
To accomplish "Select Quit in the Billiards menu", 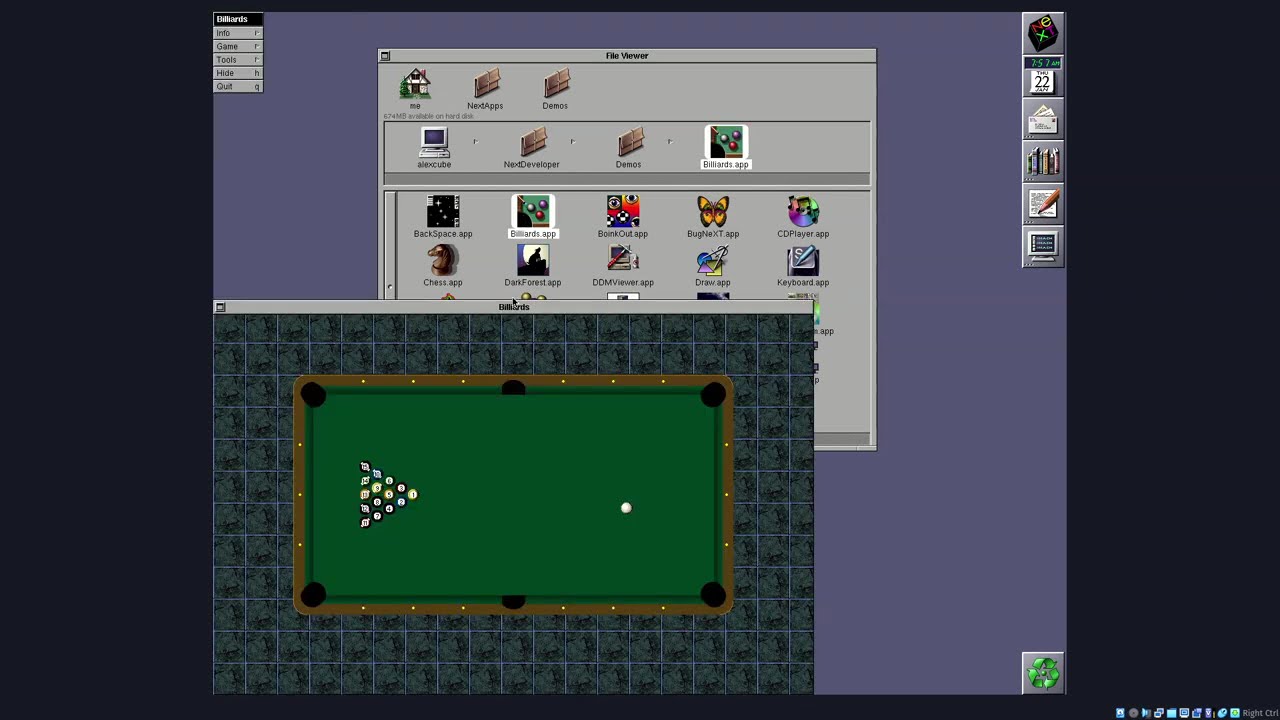I will pyautogui.click(x=238, y=87).
